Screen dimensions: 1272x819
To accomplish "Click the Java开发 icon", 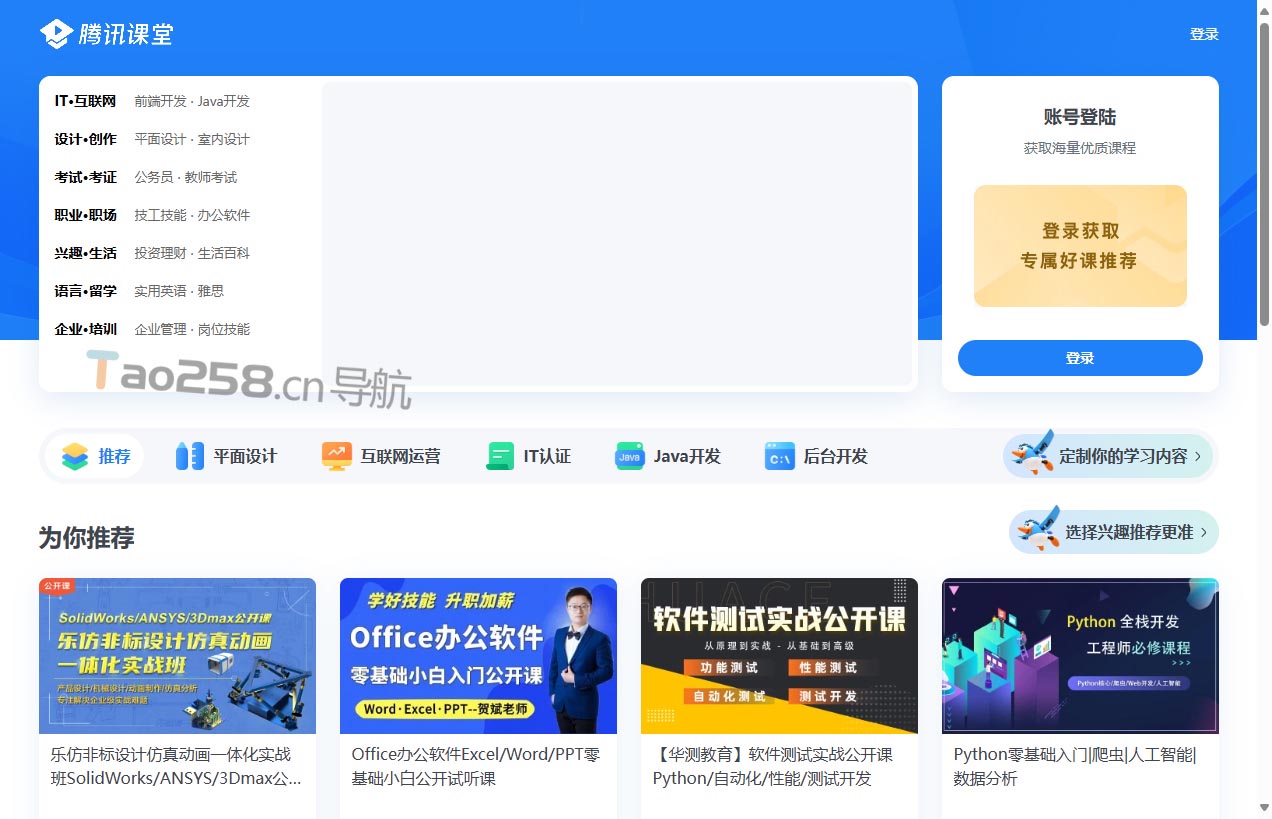I will tap(630, 457).
